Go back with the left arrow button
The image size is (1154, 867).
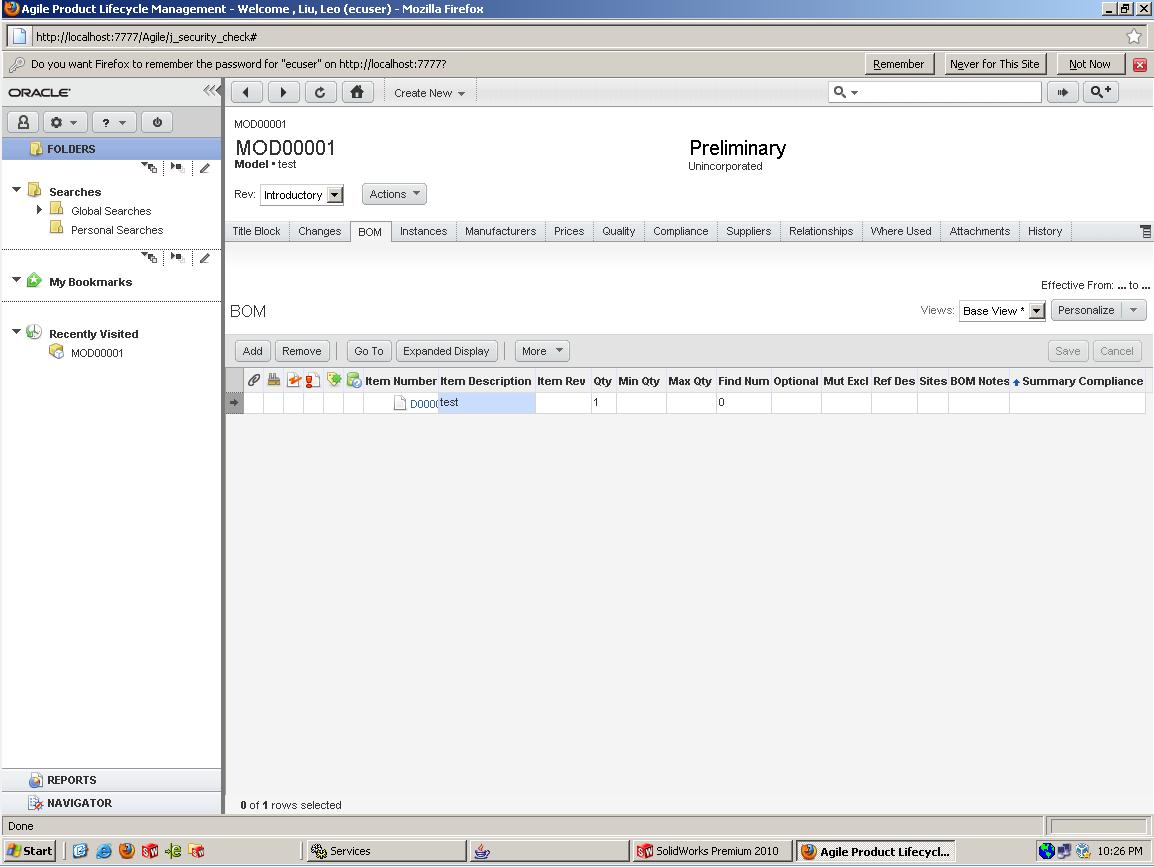(x=246, y=93)
